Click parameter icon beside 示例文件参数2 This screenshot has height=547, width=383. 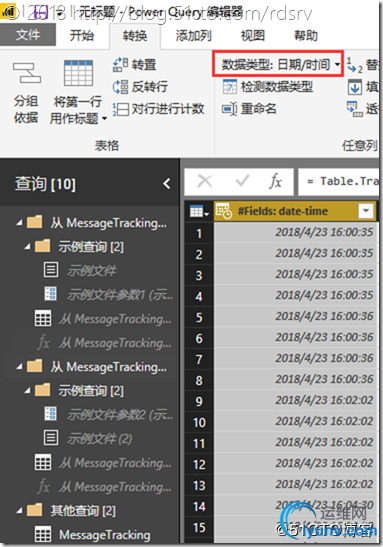pos(51,414)
